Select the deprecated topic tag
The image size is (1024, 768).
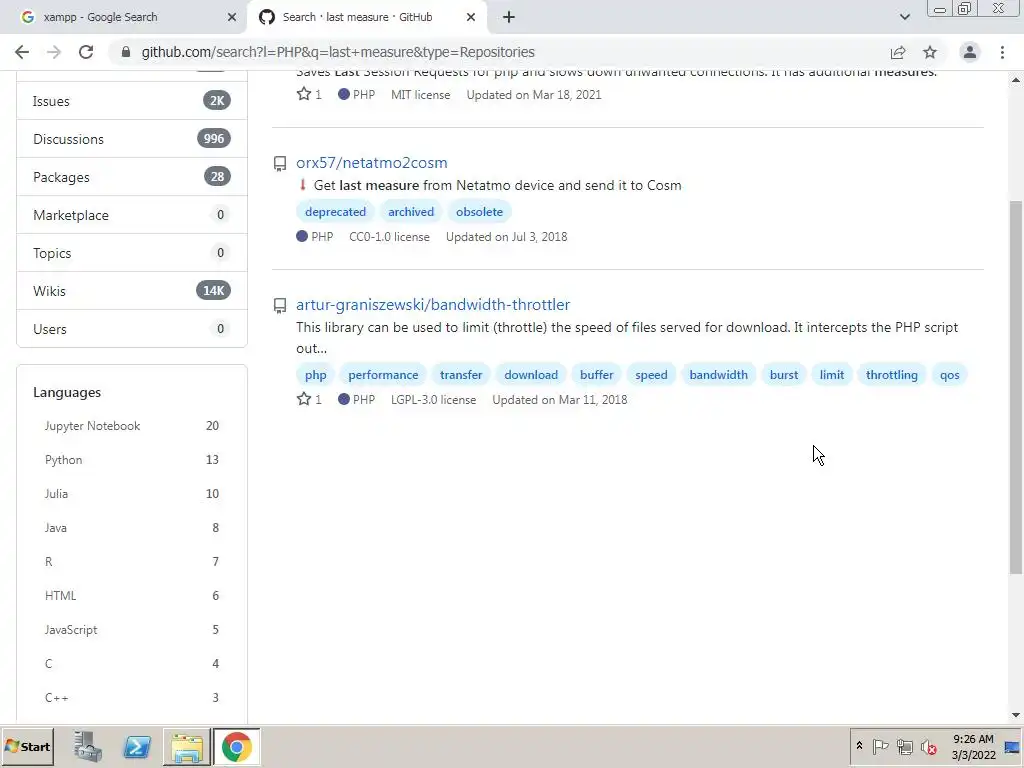(x=335, y=212)
